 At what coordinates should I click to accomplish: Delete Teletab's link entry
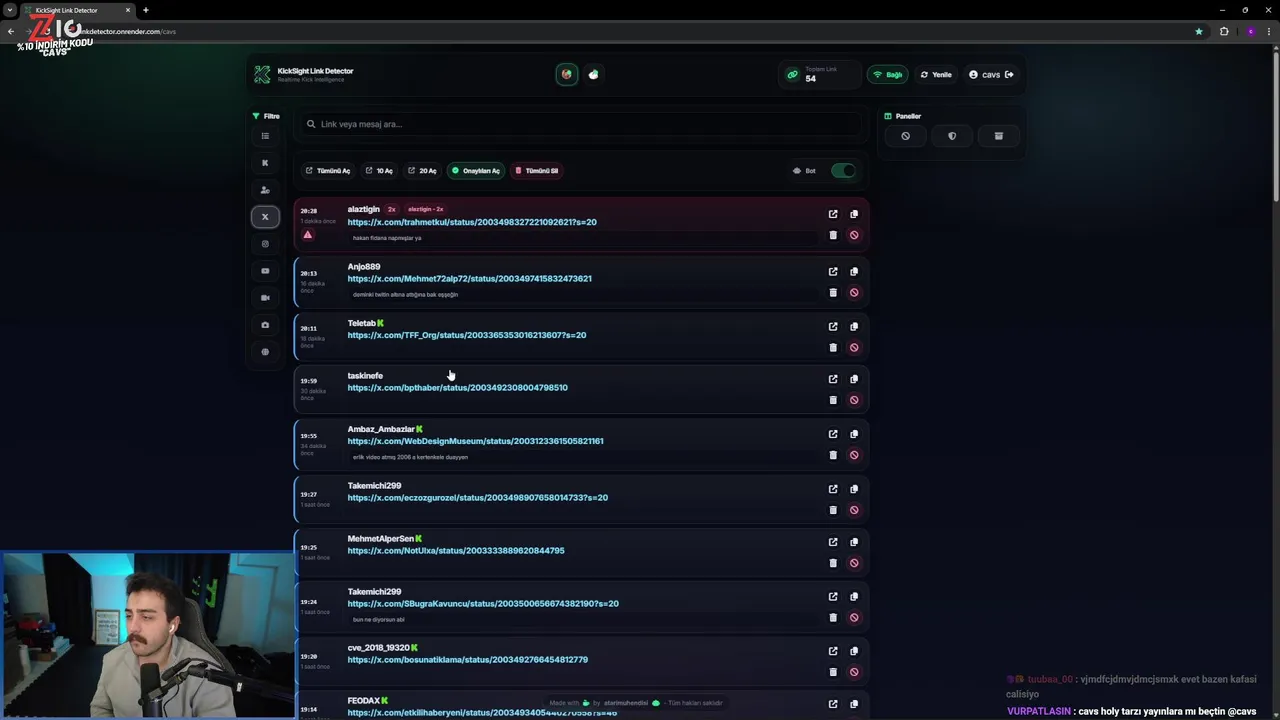coord(833,347)
